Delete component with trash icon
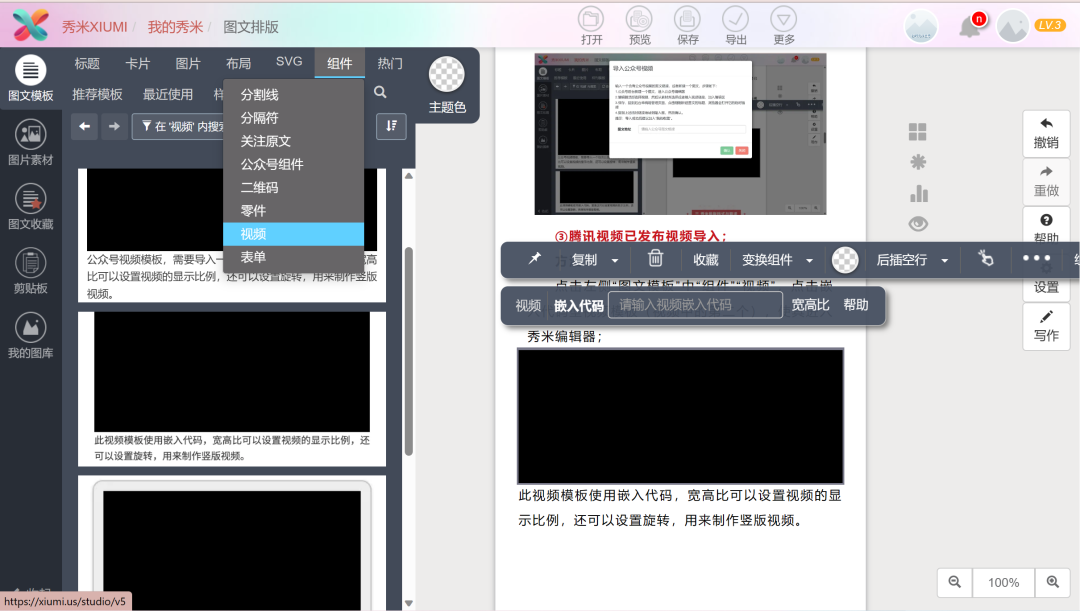This screenshot has height=611, width=1080. coord(656,258)
